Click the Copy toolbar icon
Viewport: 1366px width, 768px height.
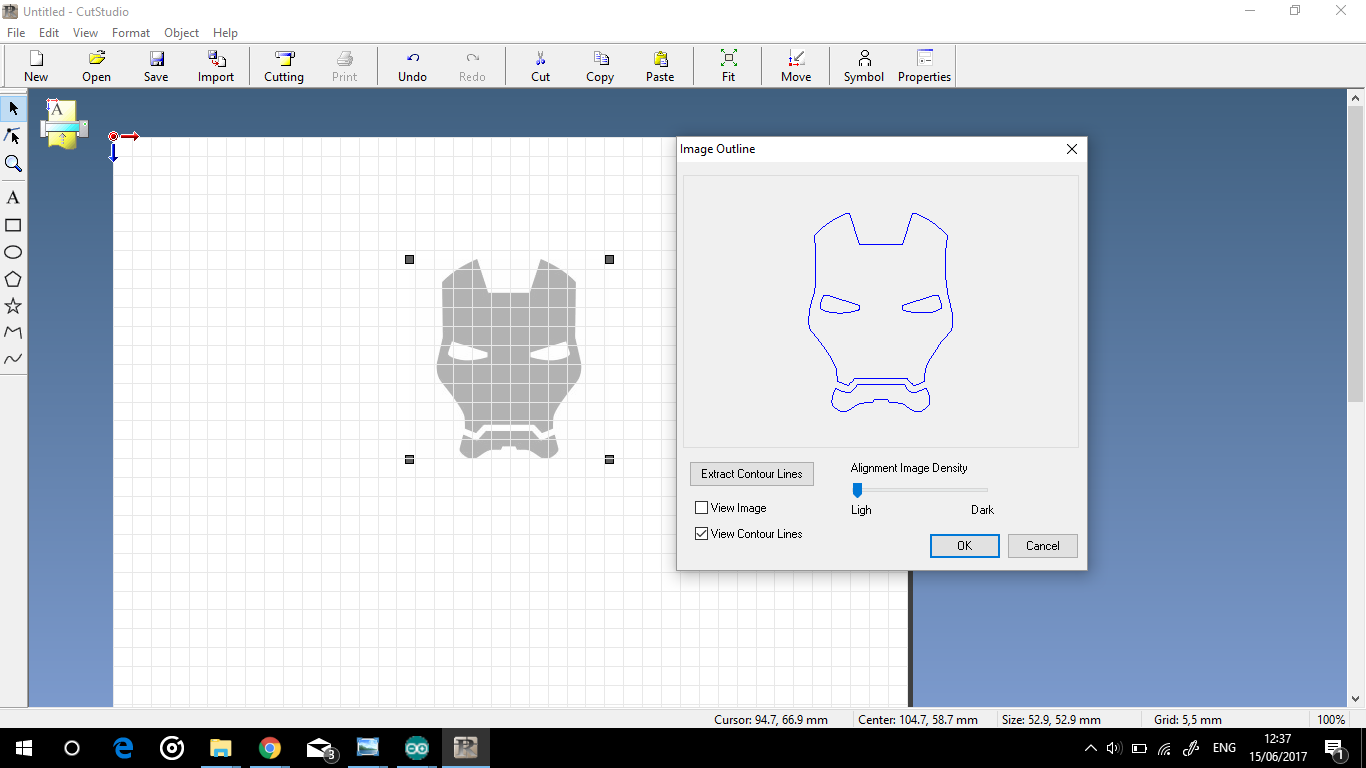(600, 66)
